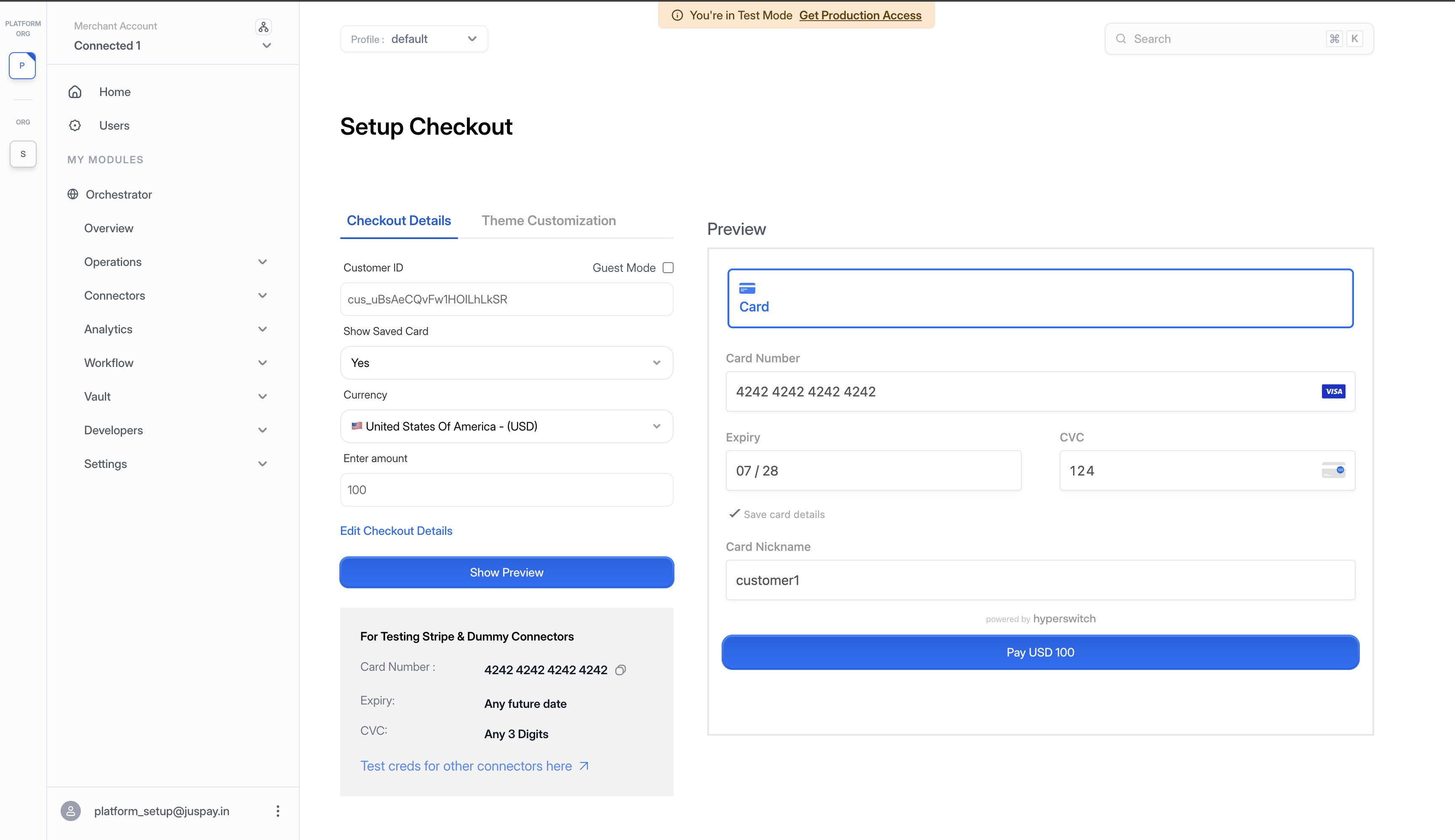Enable the Guest Mode checkbox

coord(668,267)
